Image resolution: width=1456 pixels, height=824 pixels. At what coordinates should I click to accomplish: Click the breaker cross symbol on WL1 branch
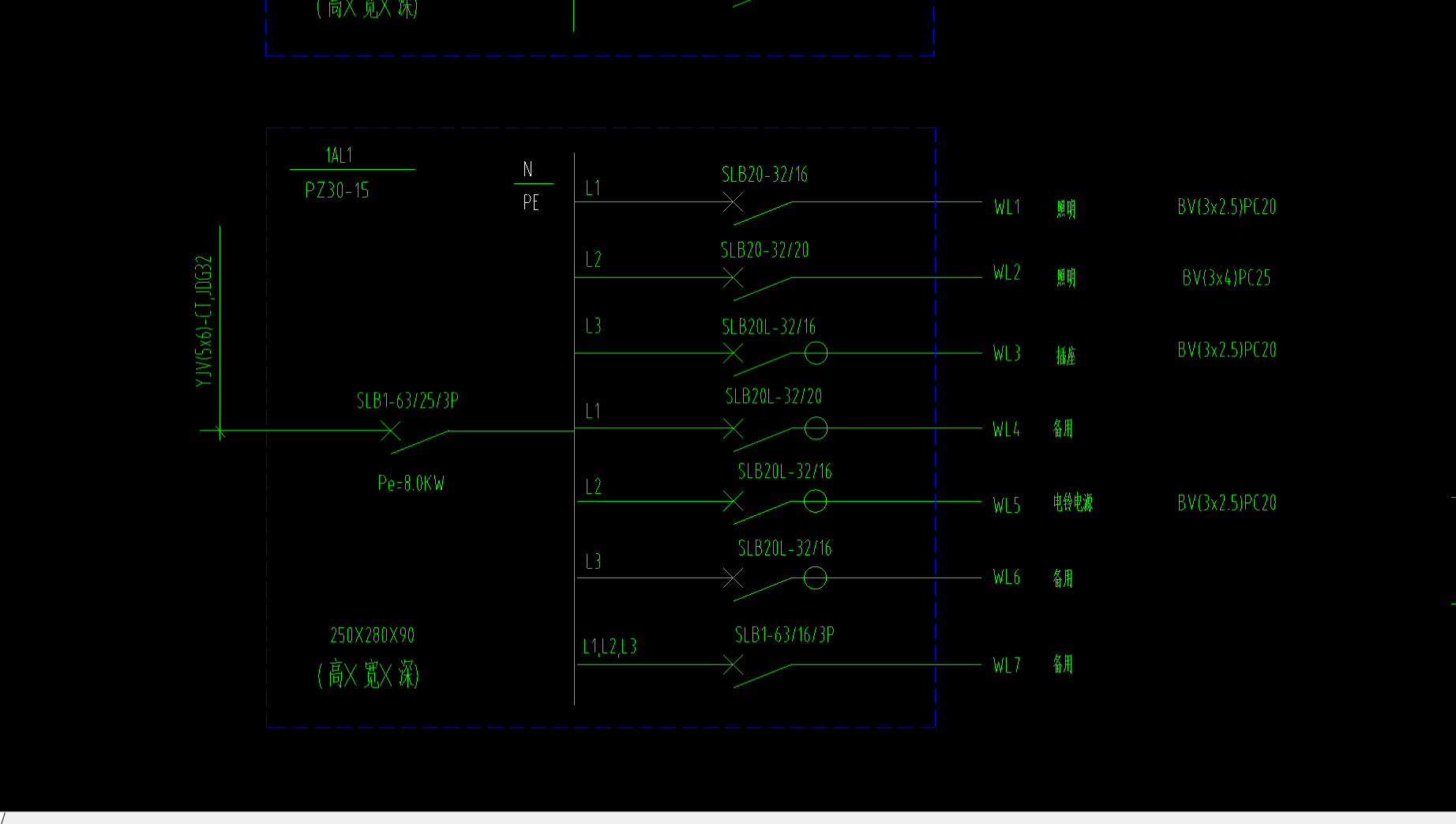(x=733, y=202)
